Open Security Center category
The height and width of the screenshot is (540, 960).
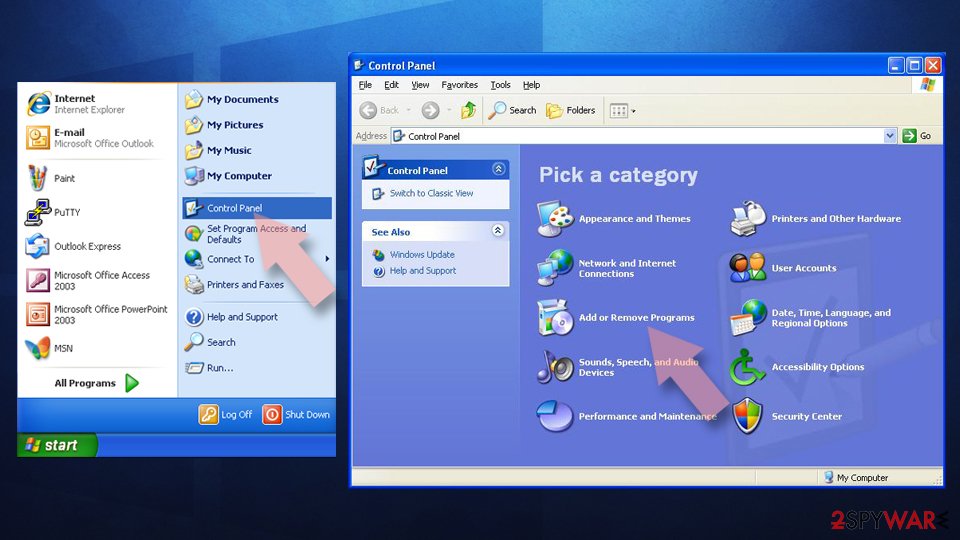click(x=786, y=416)
